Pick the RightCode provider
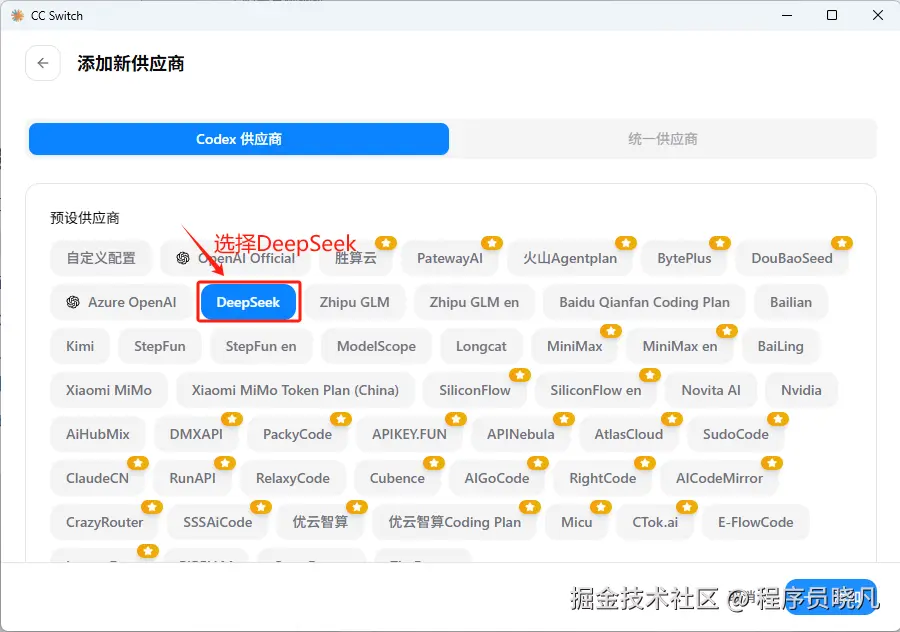This screenshot has height=632, width=900. (x=603, y=478)
